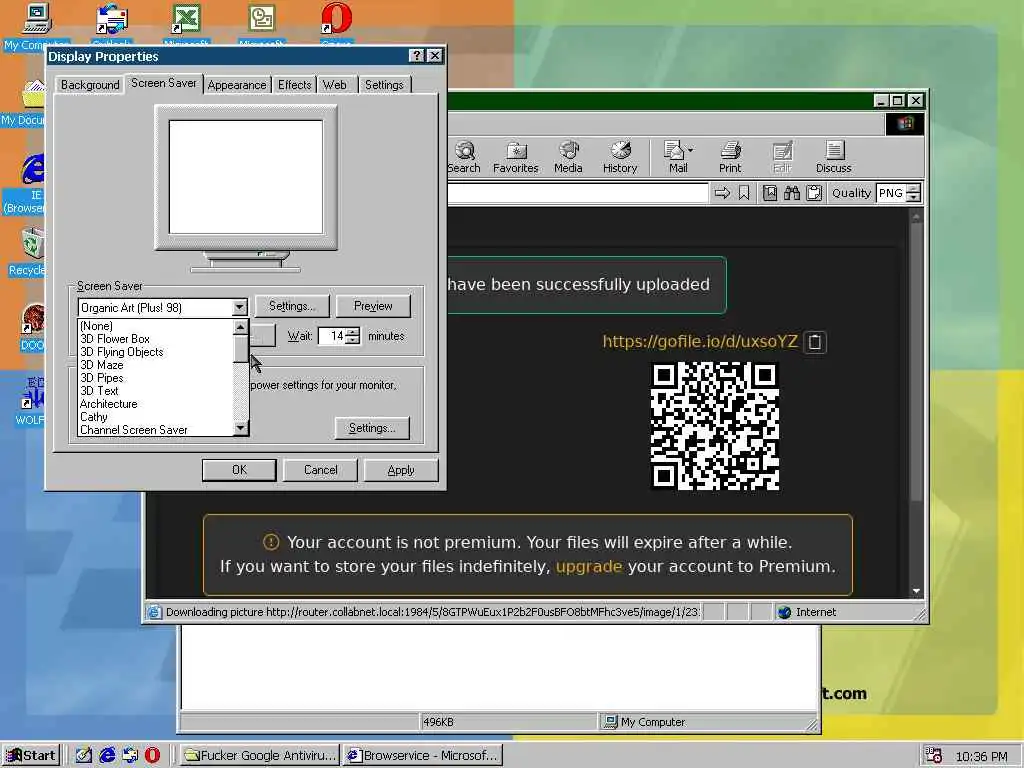The image size is (1024, 768).
Task: Click the Print toolbar icon
Action: pyautogui.click(x=730, y=157)
